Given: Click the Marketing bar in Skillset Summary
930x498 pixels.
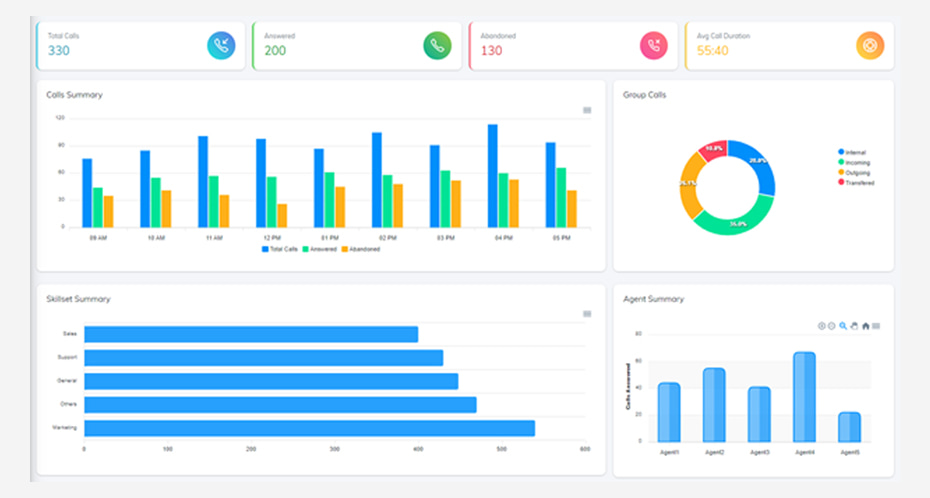Looking at the screenshot, I should (309, 428).
